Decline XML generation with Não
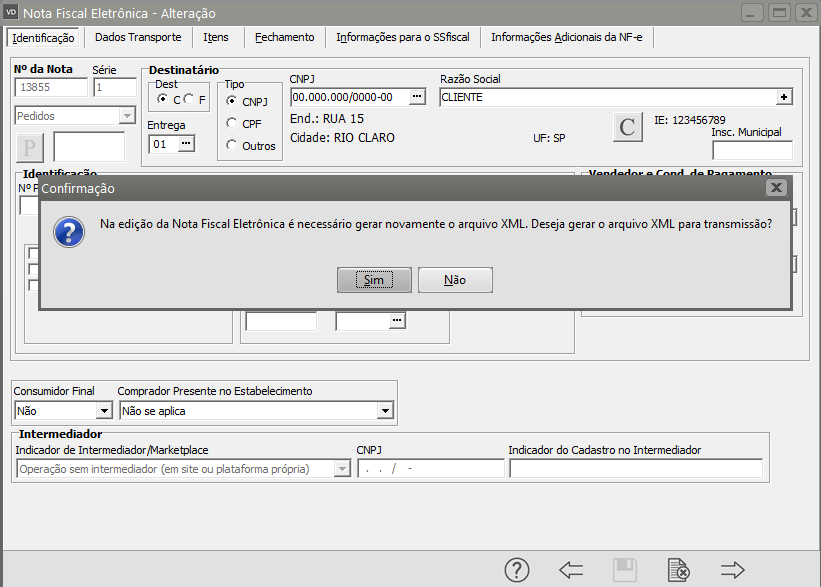Image resolution: width=821 pixels, height=587 pixels. tap(455, 280)
